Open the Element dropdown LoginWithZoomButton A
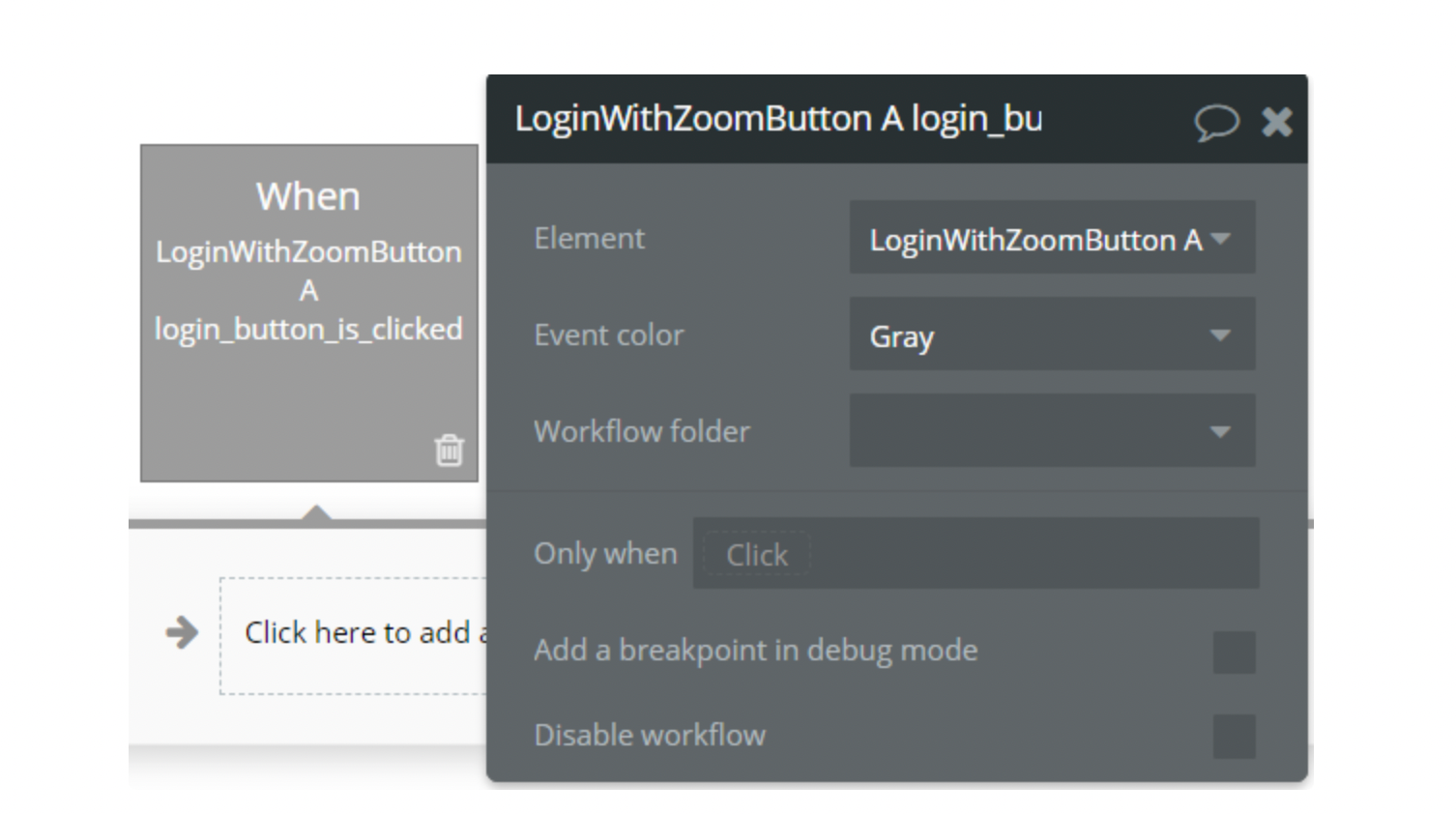Screen dimensions: 1456x814 pos(1052,238)
